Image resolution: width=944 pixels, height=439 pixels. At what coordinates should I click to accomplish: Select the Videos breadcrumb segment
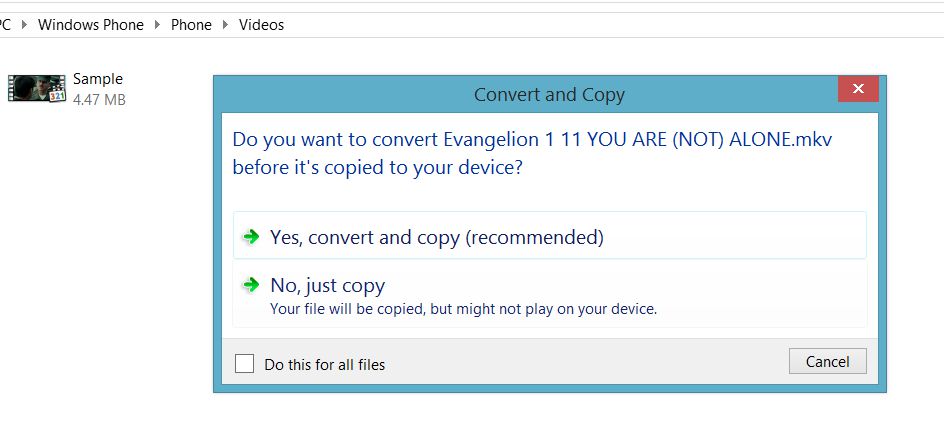261,25
